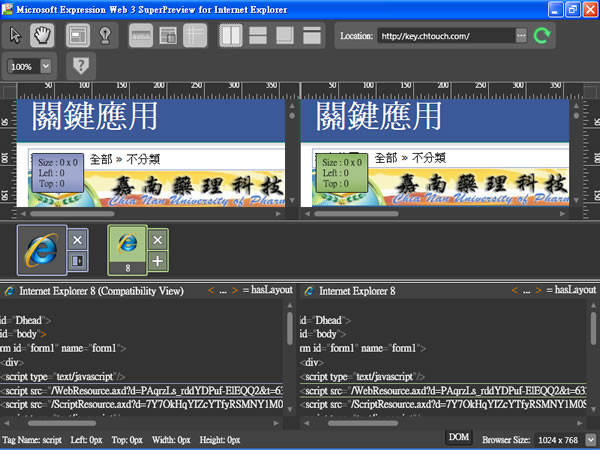Toggle the lightbulb highlight tool
This screenshot has height=450, width=600.
pyautogui.click(x=104, y=35)
